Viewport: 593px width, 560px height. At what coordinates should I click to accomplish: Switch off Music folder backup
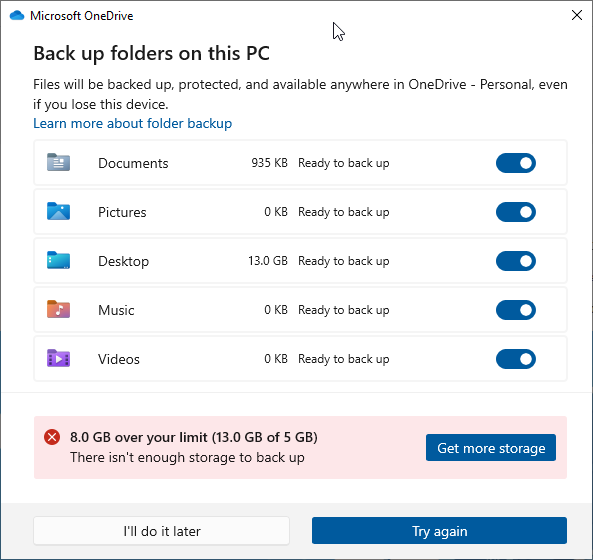[516, 310]
